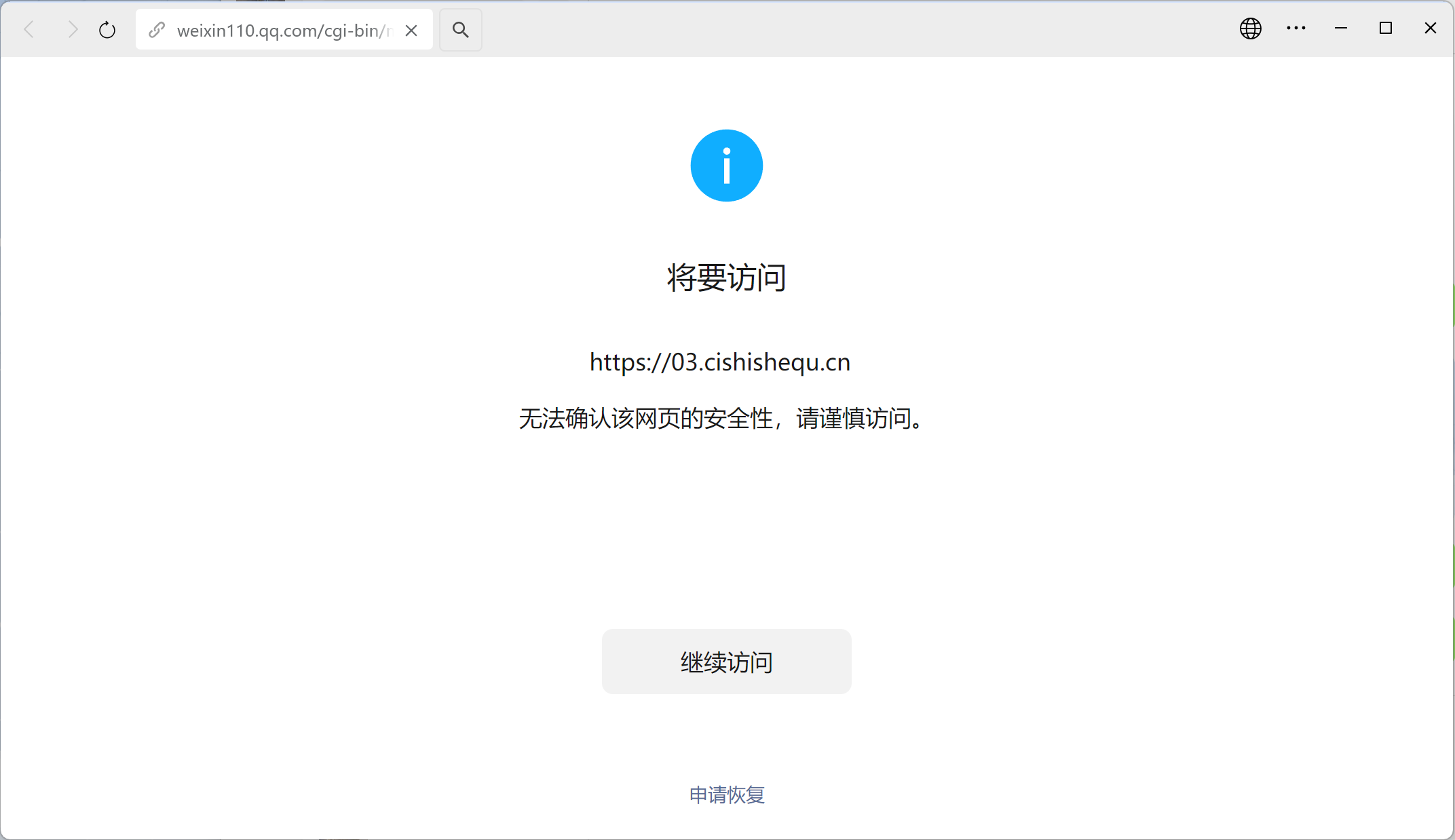Click the 将要访问 heading

tap(726, 278)
